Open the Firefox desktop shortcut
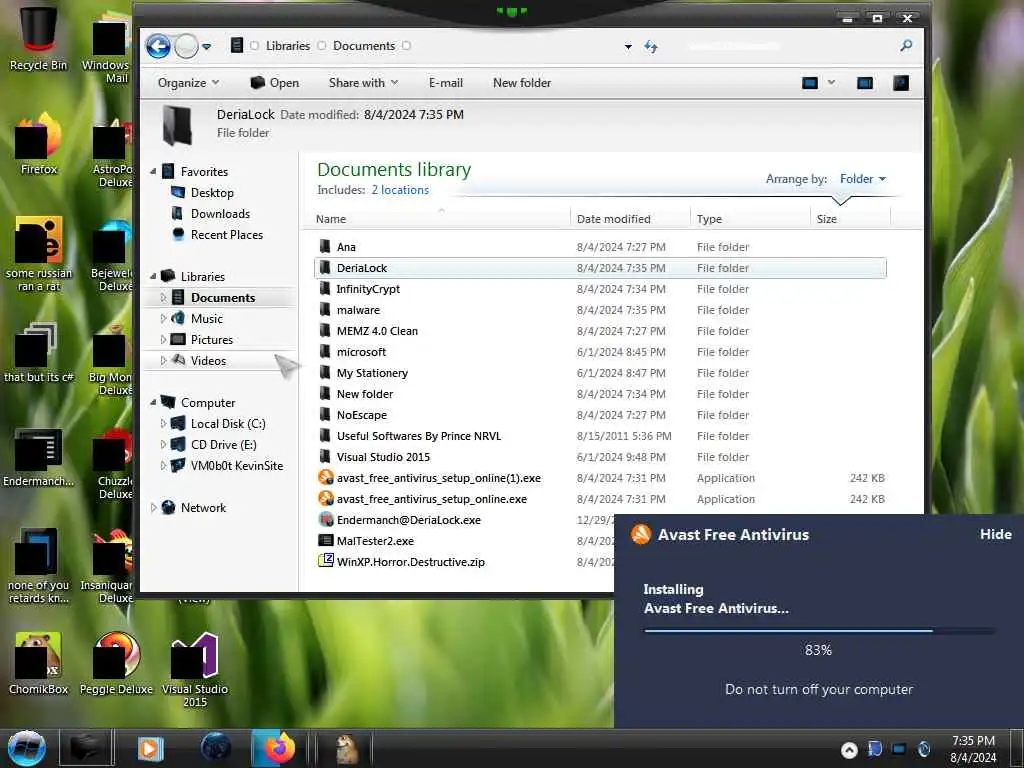The height and width of the screenshot is (768, 1024). click(x=39, y=143)
